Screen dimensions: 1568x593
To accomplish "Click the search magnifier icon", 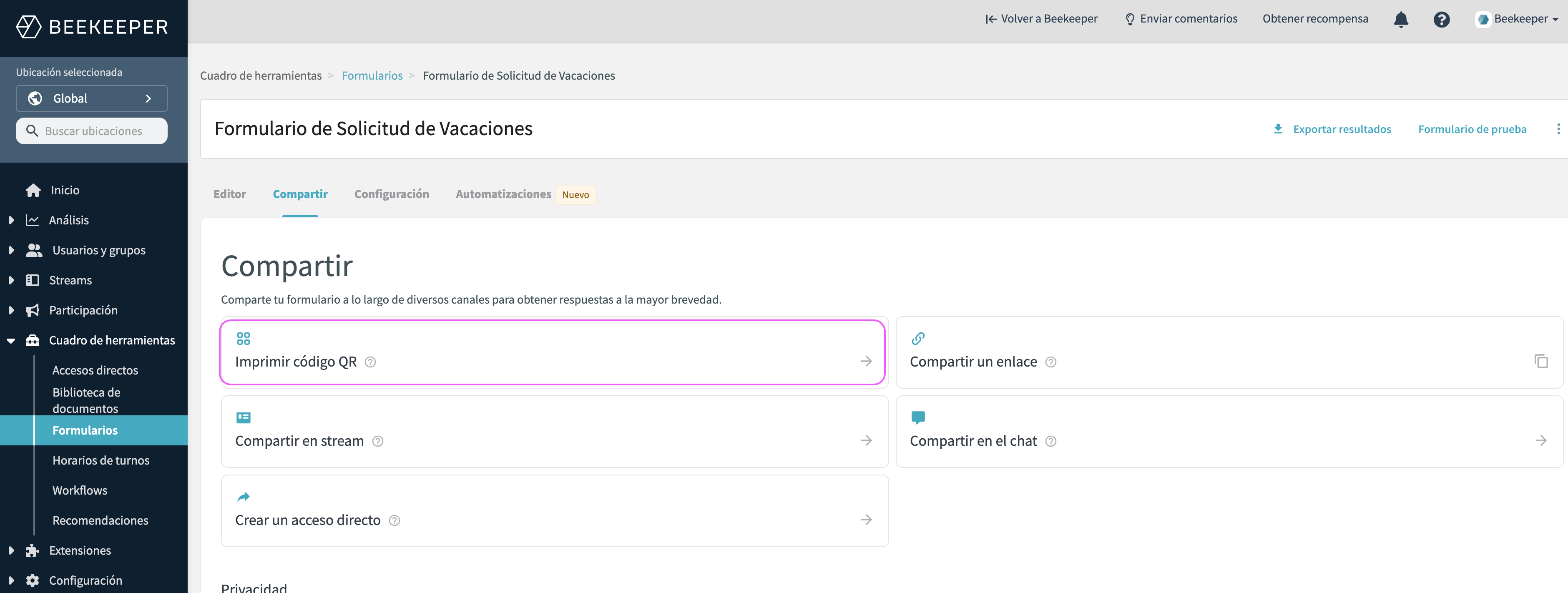I will pyautogui.click(x=32, y=131).
